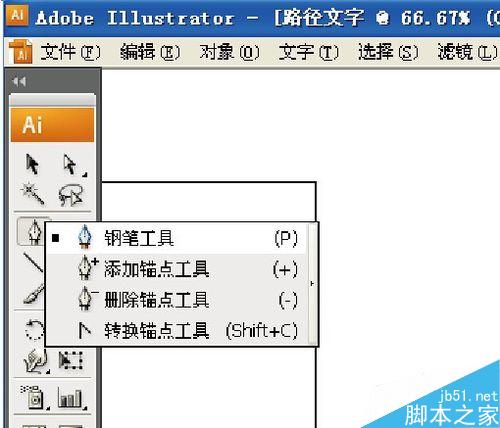Click the tearoff strip of the pen flyout
500x428 pixels.
click(312, 284)
